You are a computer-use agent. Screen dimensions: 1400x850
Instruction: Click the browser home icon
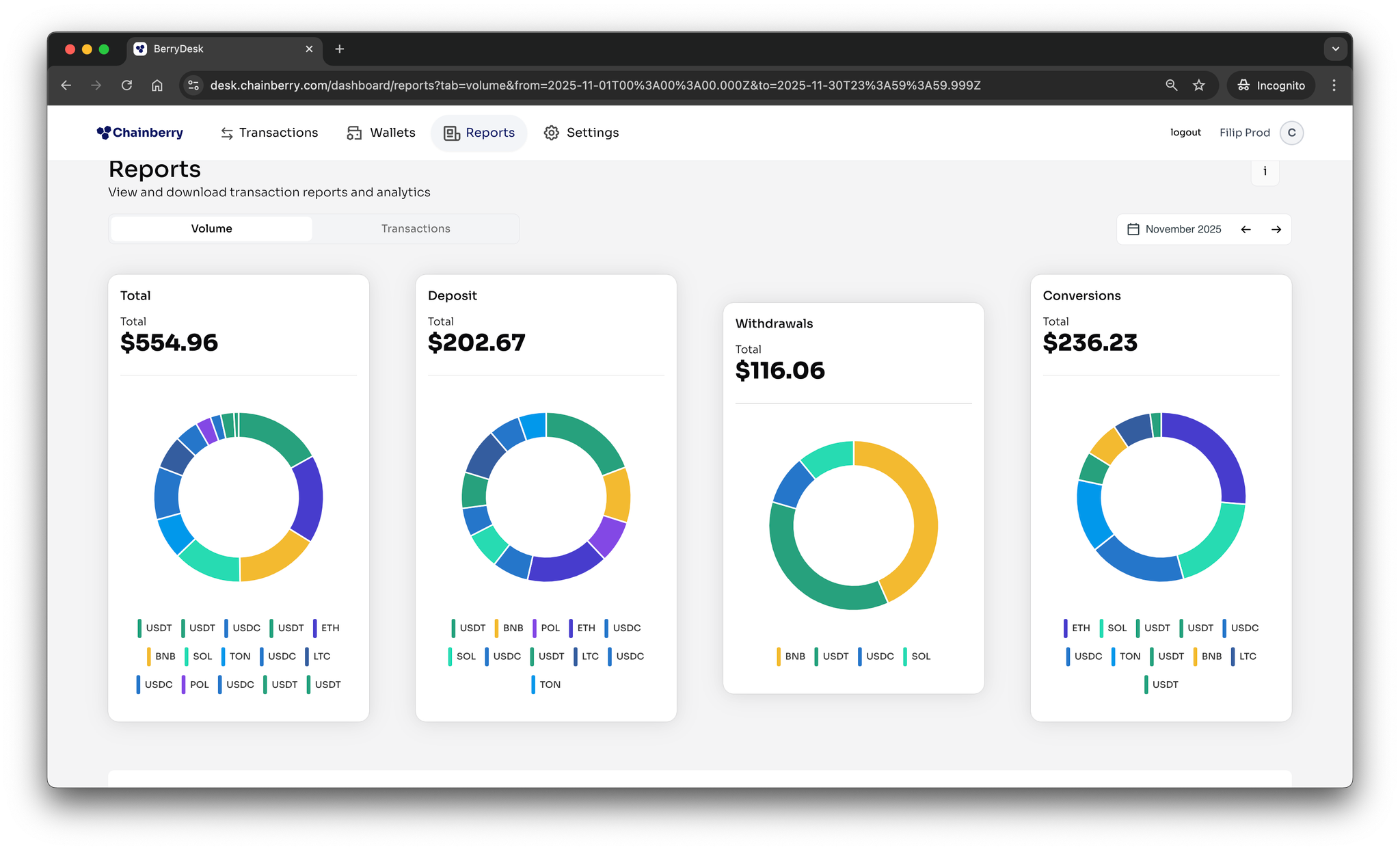pos(157,85)
